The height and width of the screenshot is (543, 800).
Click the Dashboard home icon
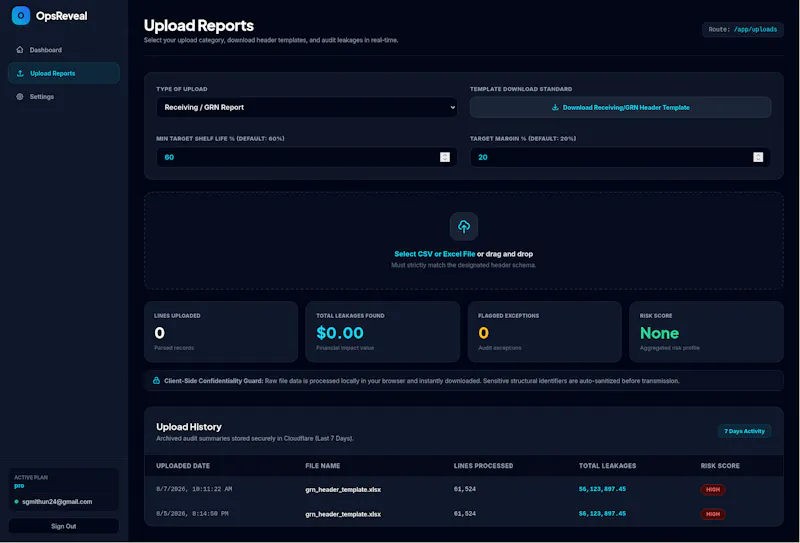tap(20, 50)
